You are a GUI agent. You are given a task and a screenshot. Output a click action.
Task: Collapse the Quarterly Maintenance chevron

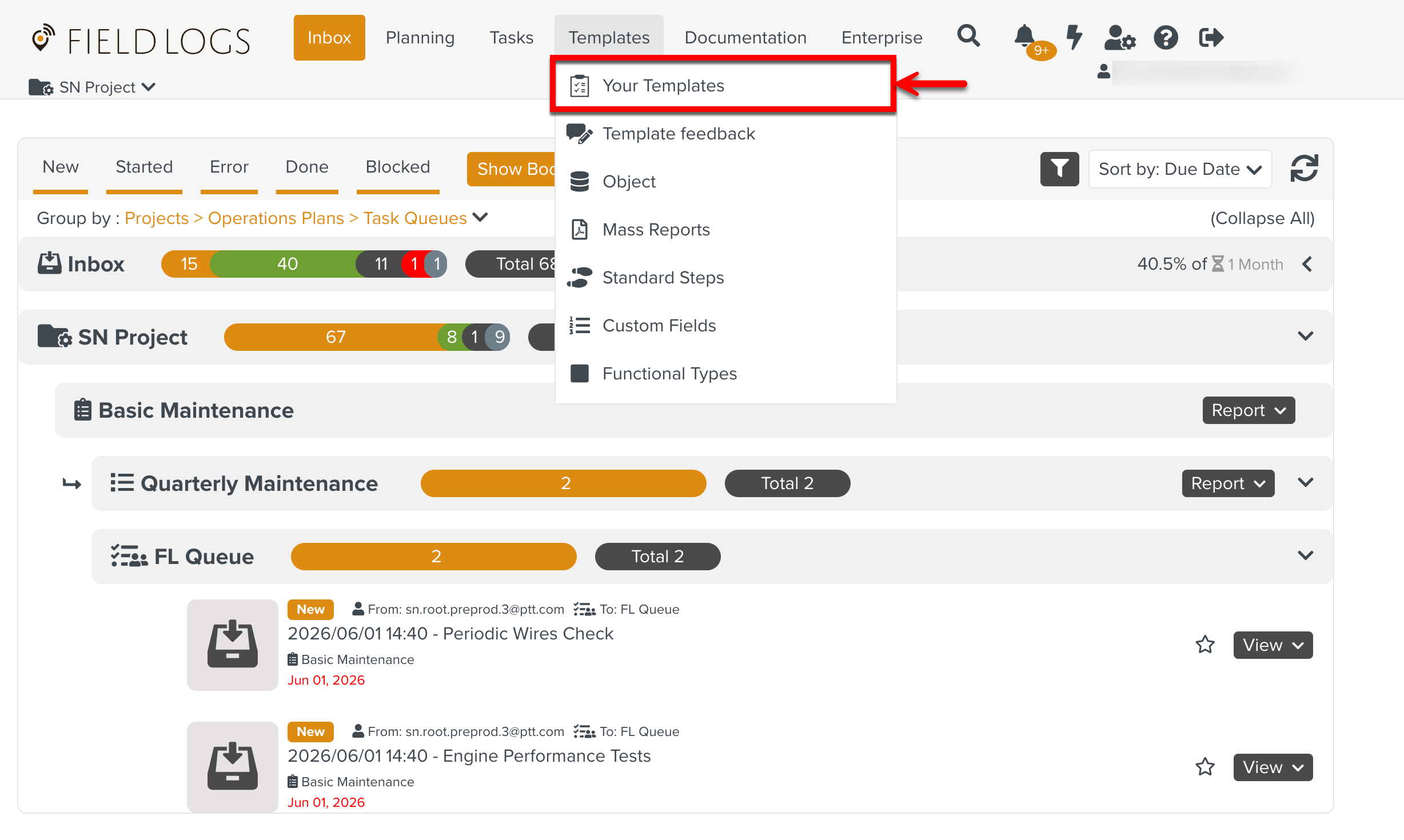click(1306, 482)
